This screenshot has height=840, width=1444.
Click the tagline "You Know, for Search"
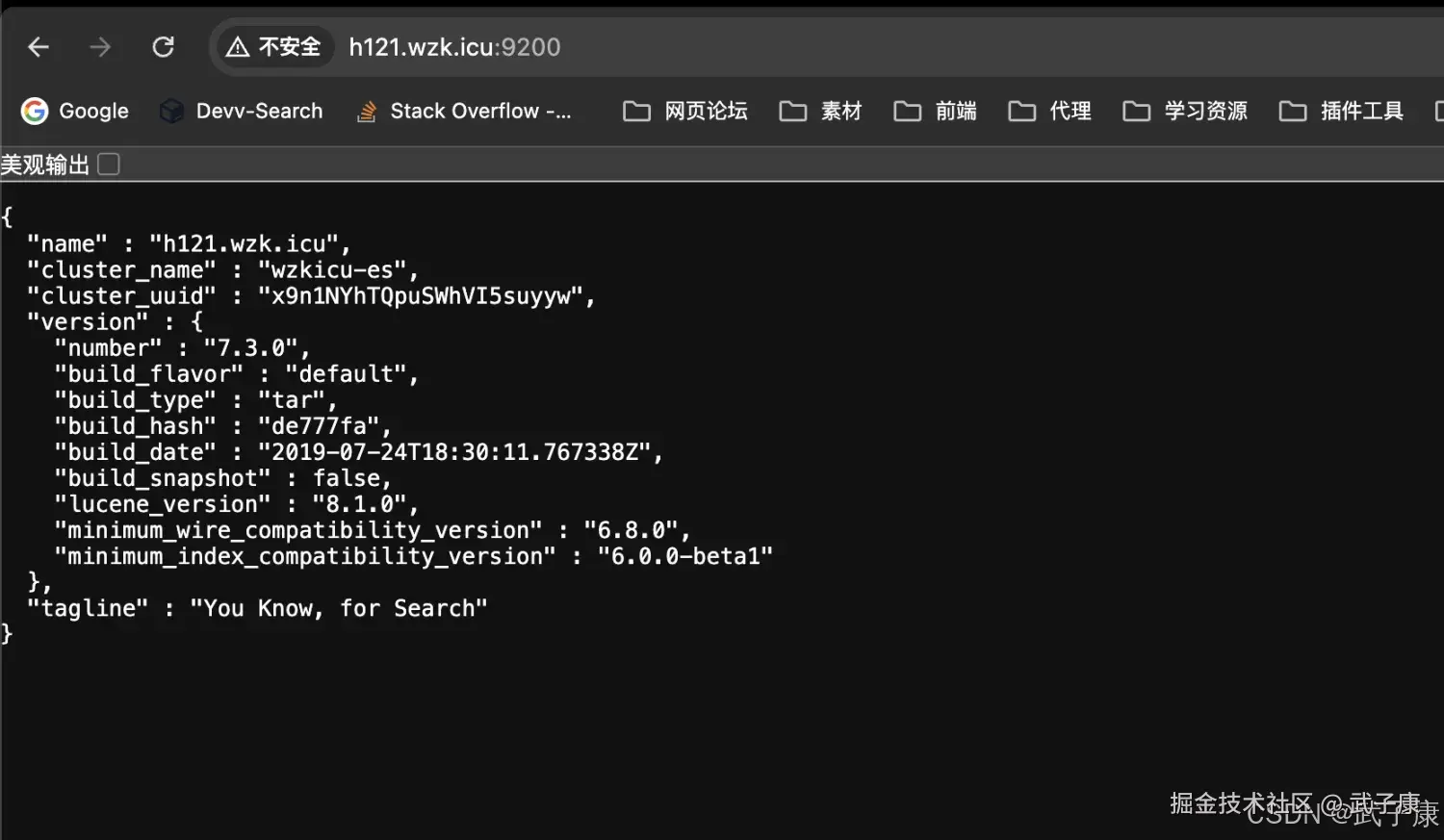[339, 608]
